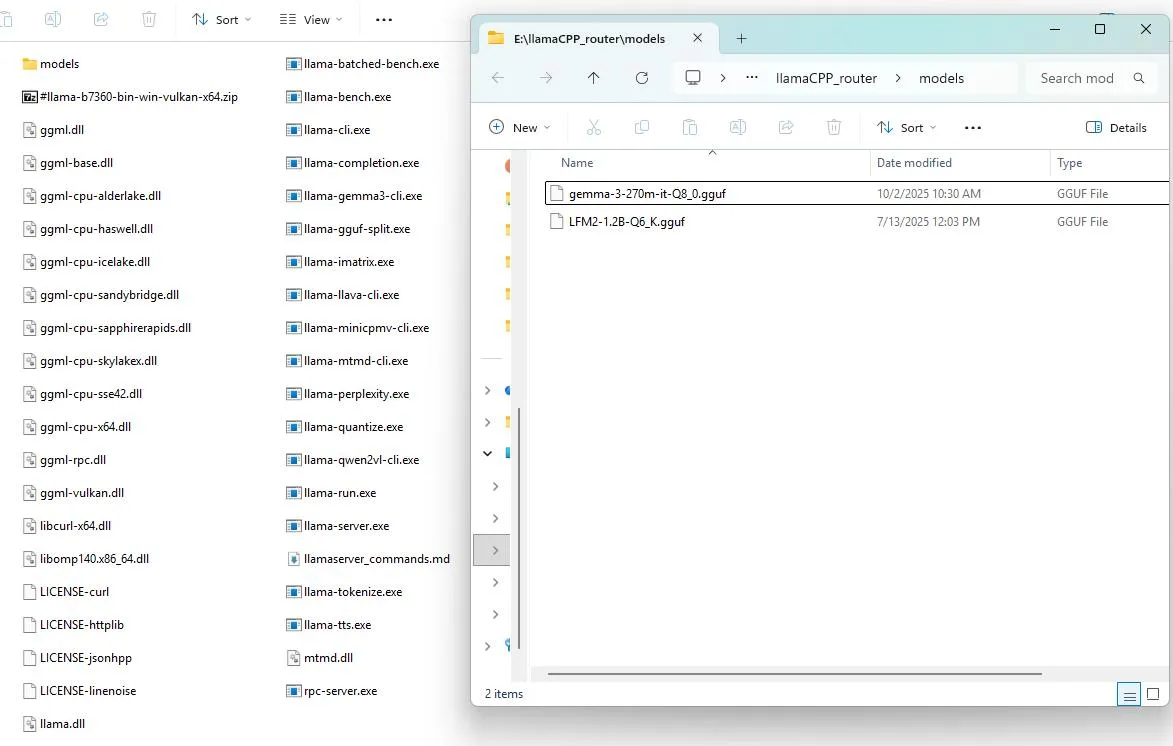
Task: Click the Rename icon in the background window toolbar
Action: [52, 19]
